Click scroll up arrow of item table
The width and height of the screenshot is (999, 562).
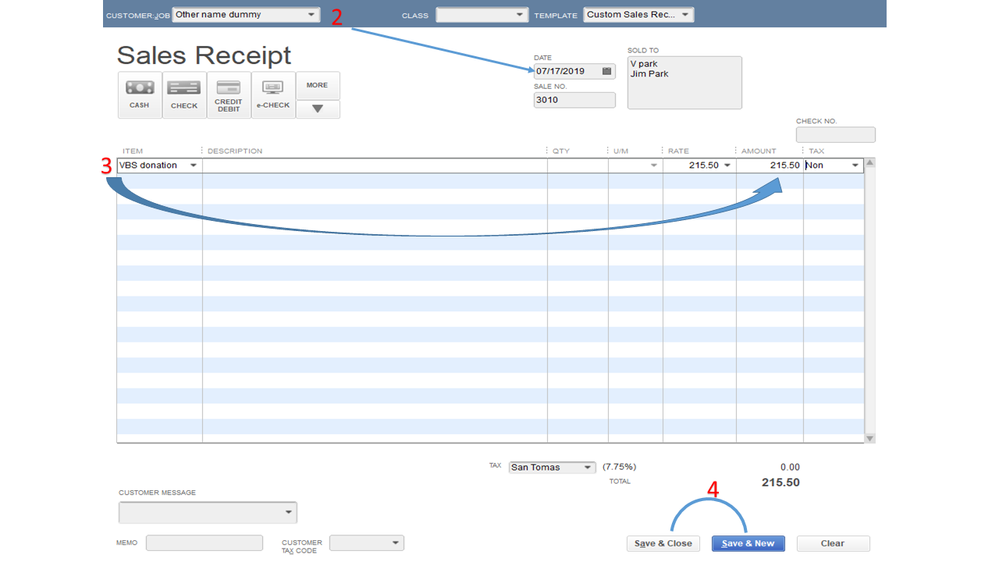[x=870, y=163]
